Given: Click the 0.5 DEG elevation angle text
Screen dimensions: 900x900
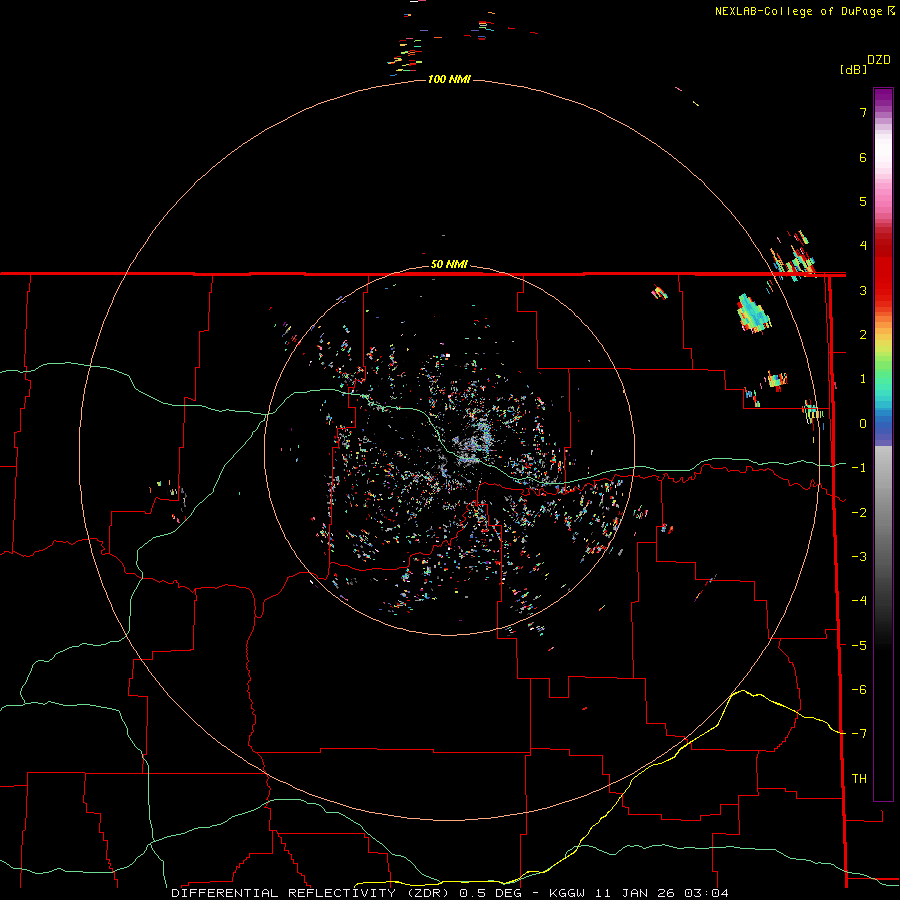Looking at the screenshot, I should [493, 893].
